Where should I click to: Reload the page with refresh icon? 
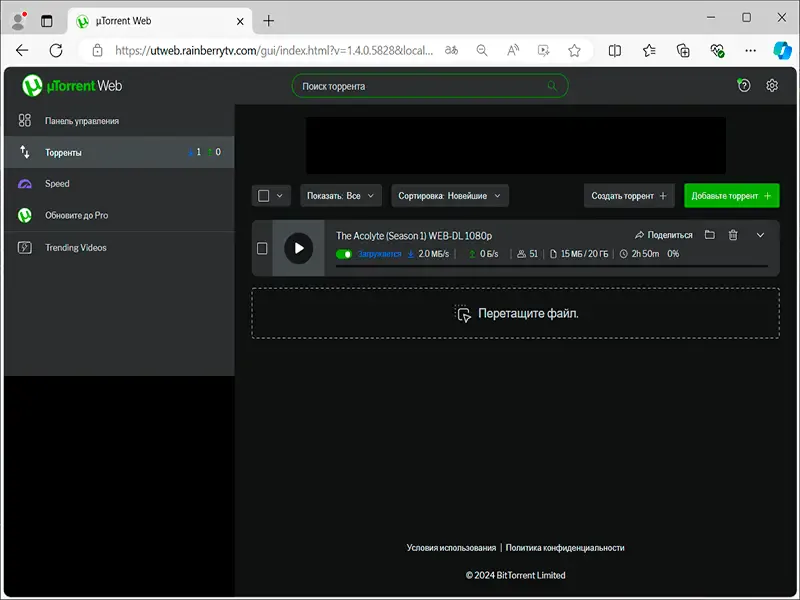[56, 51]
